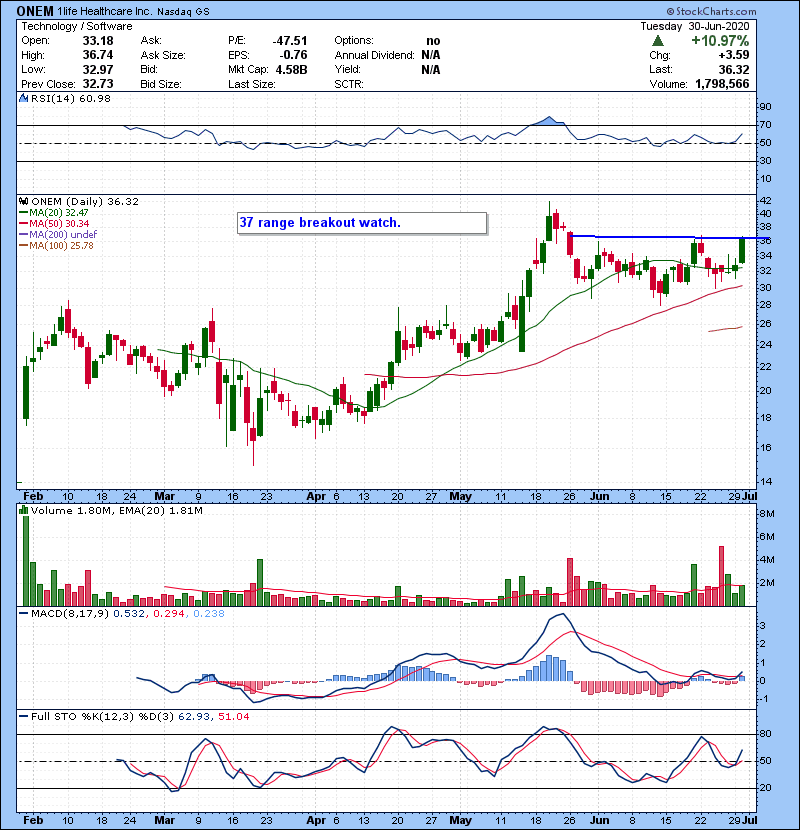Click the Low 32.97 value
The width and height of the screenshot is (800, 830).
(x=98, y=69)
